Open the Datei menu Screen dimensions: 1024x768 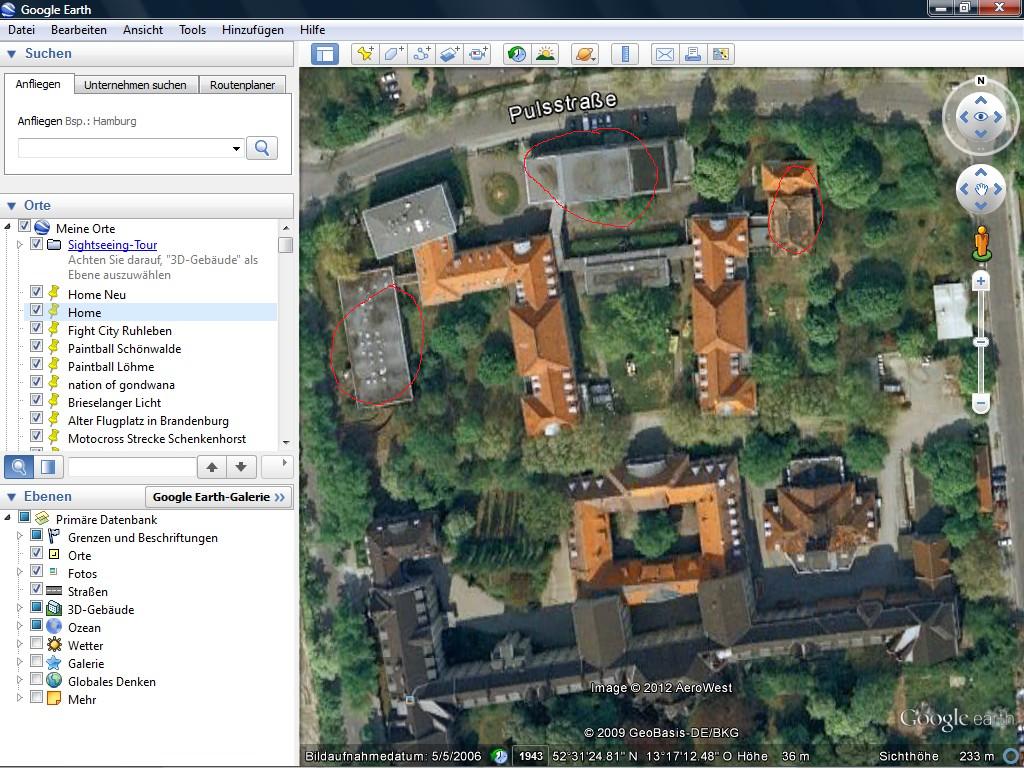tap(22, 30)
